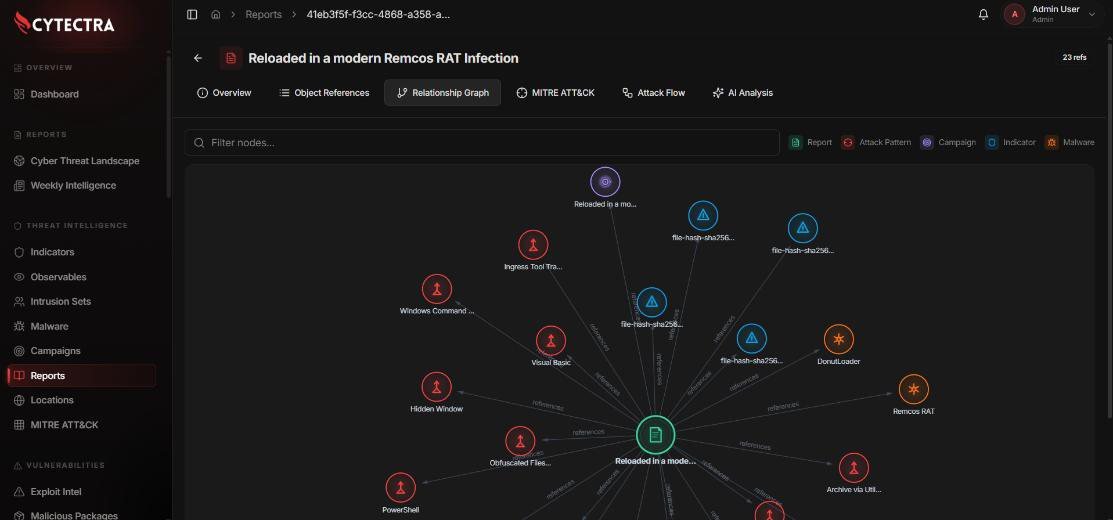Image resolution: width=1113 pixels, height=520 pixels.
Task: Select the Windows Command node
Action: point(437,289)
